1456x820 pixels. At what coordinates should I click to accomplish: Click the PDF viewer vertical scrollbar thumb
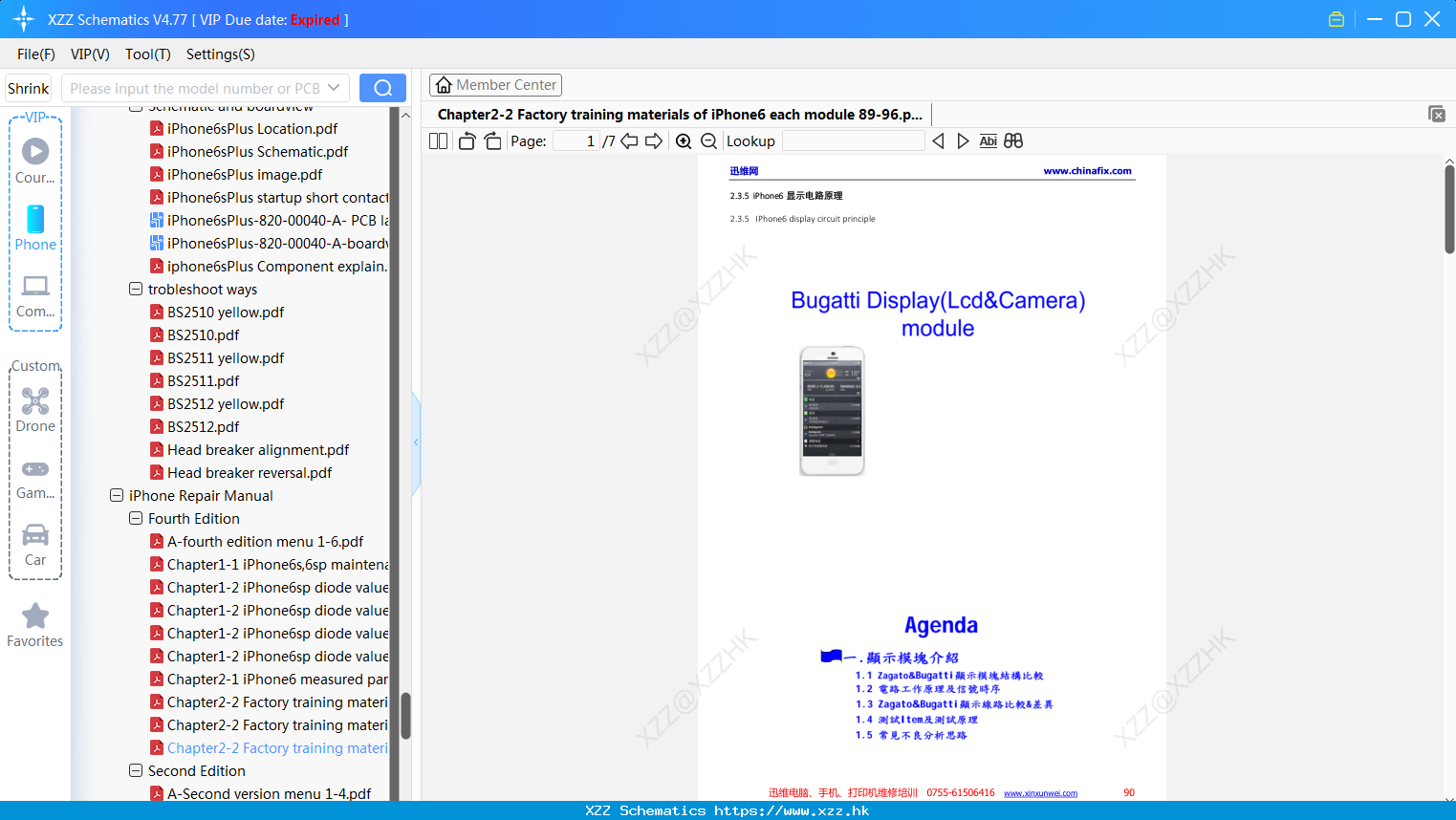click(x=1449, y=208)
